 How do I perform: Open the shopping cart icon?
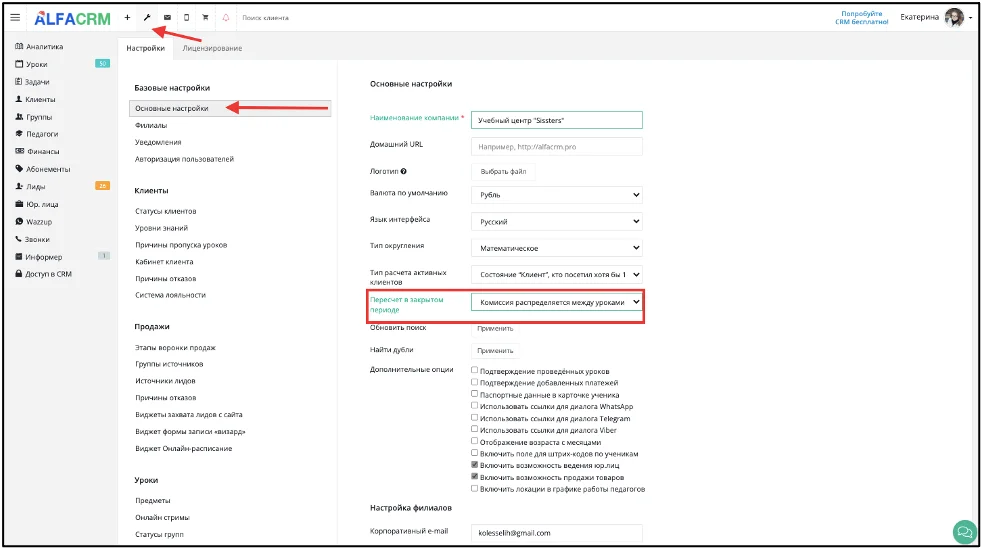click(x=205, y=18)
